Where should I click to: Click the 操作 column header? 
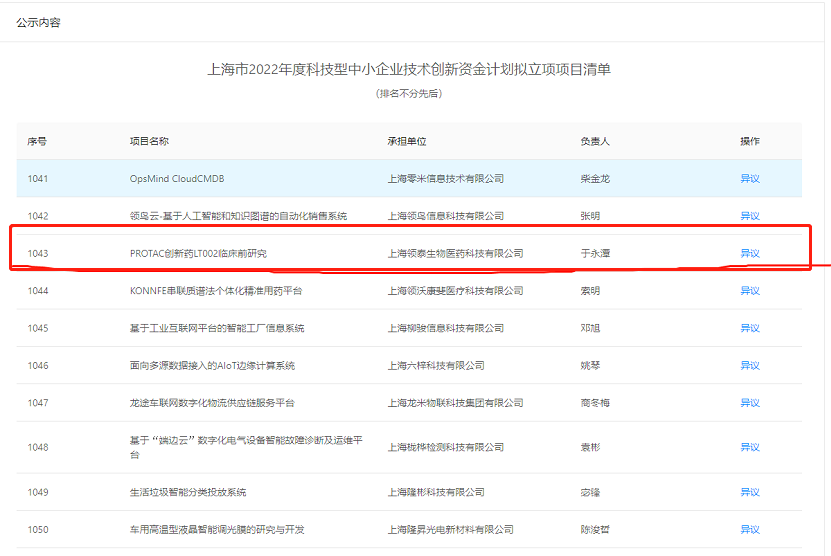pos(749,141)
